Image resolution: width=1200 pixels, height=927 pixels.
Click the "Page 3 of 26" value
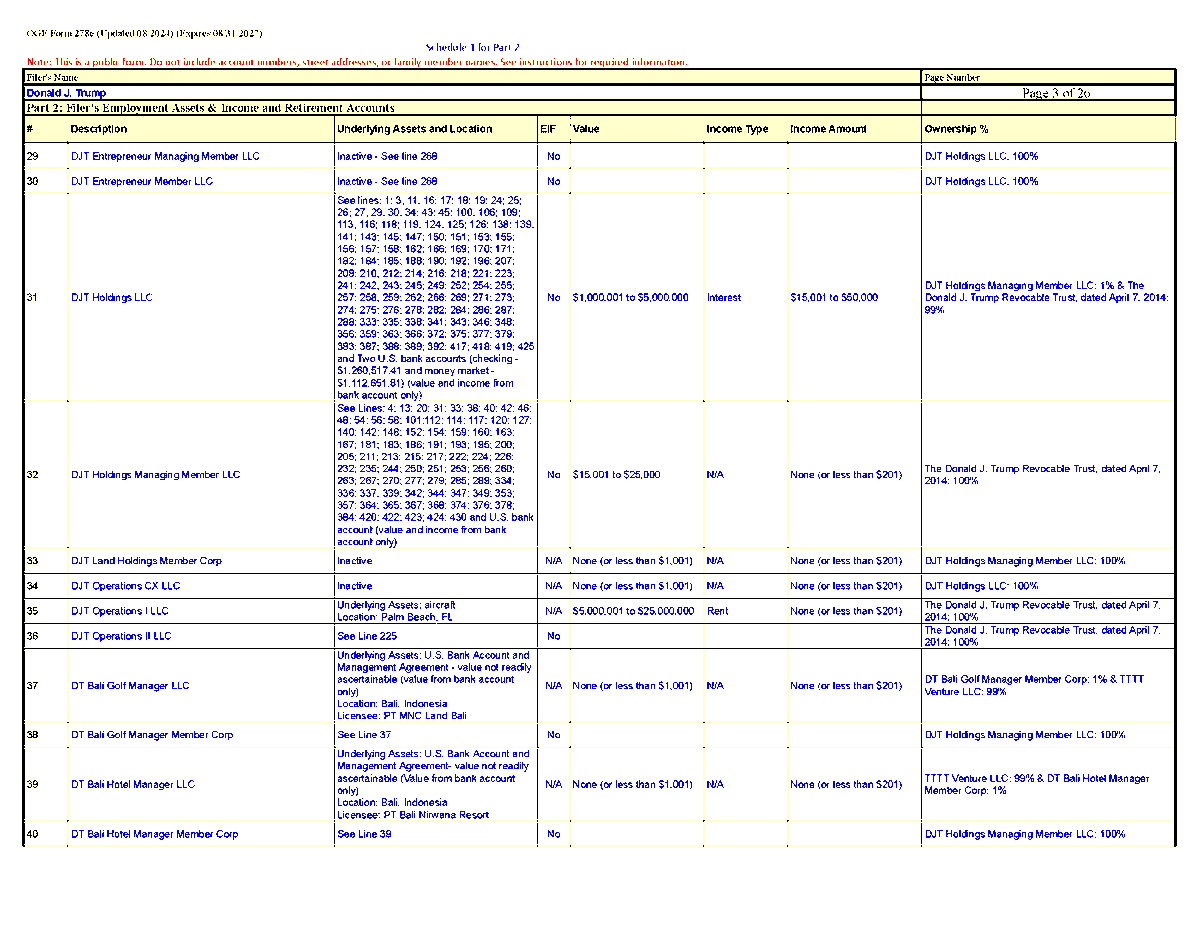click(1056, 93)
